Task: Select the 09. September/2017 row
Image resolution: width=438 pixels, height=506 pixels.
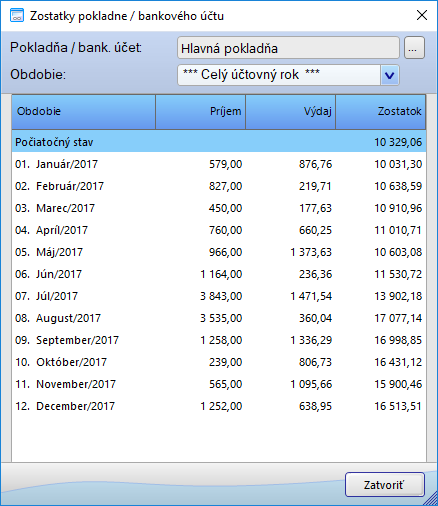Action: (219, 340)
